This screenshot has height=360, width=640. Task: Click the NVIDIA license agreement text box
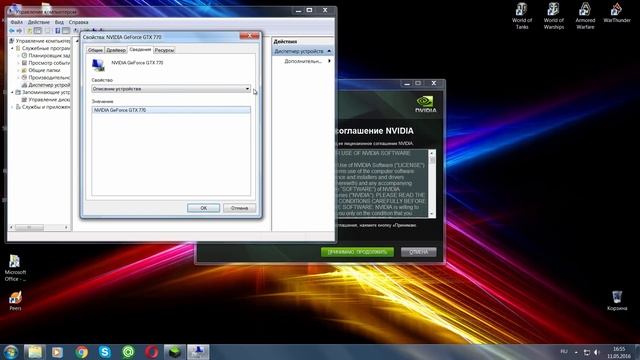(x=382, y=183)
